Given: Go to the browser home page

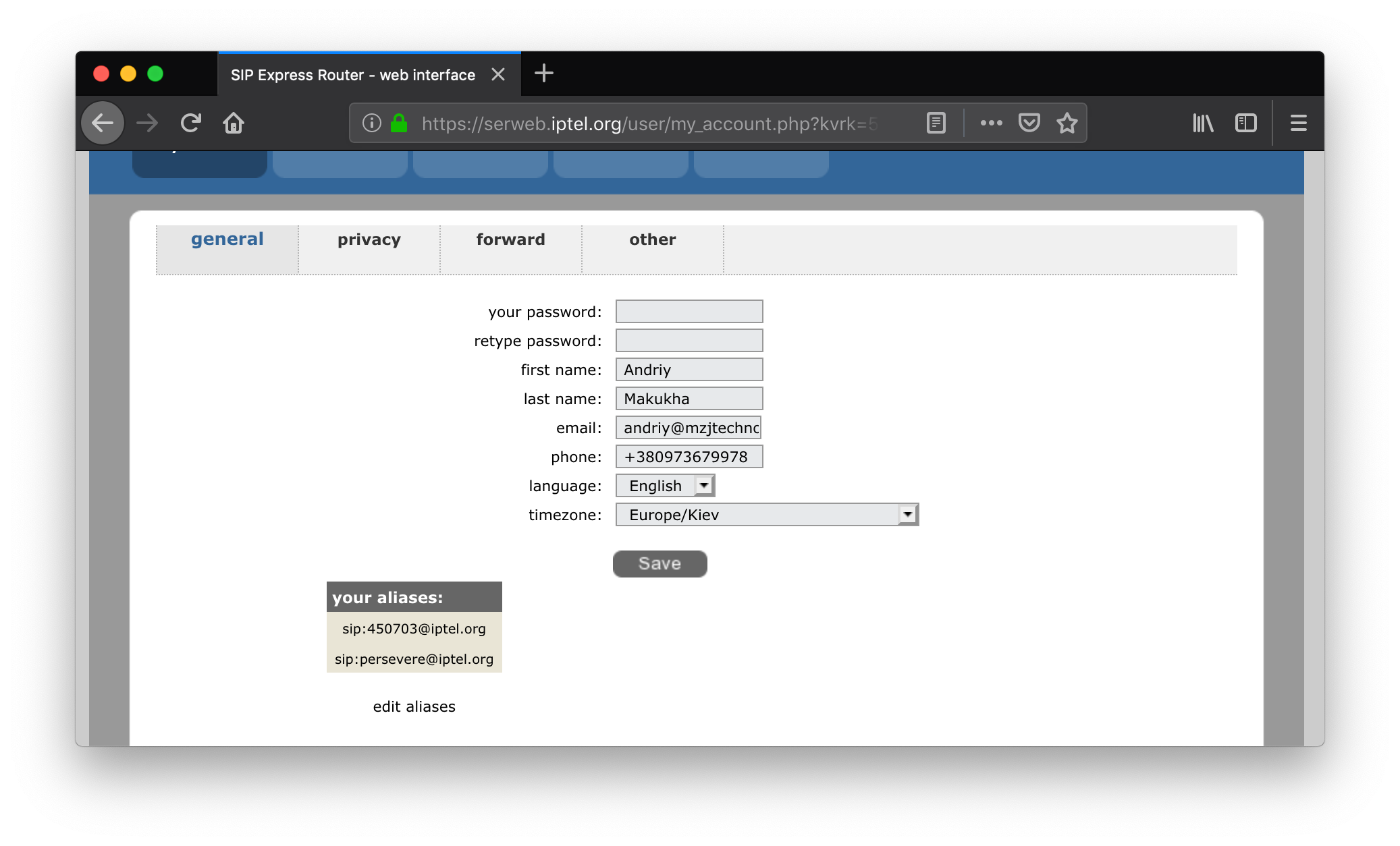Looking at the screenshot, I should point(234,123).
